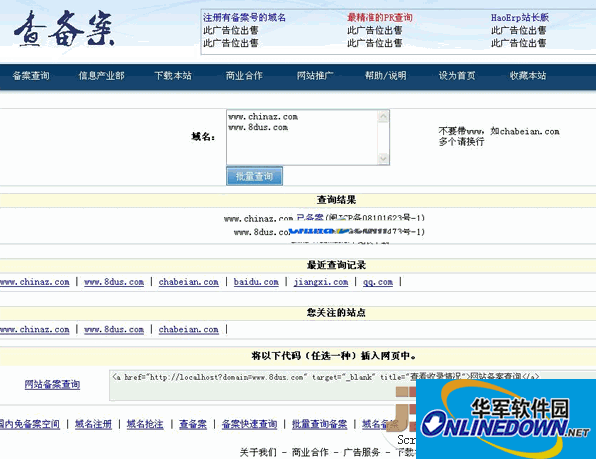Open www.chinaz.com under 您关注的站点
The height and width of the screenshot is (459, 596).
(x=35, y=329)
